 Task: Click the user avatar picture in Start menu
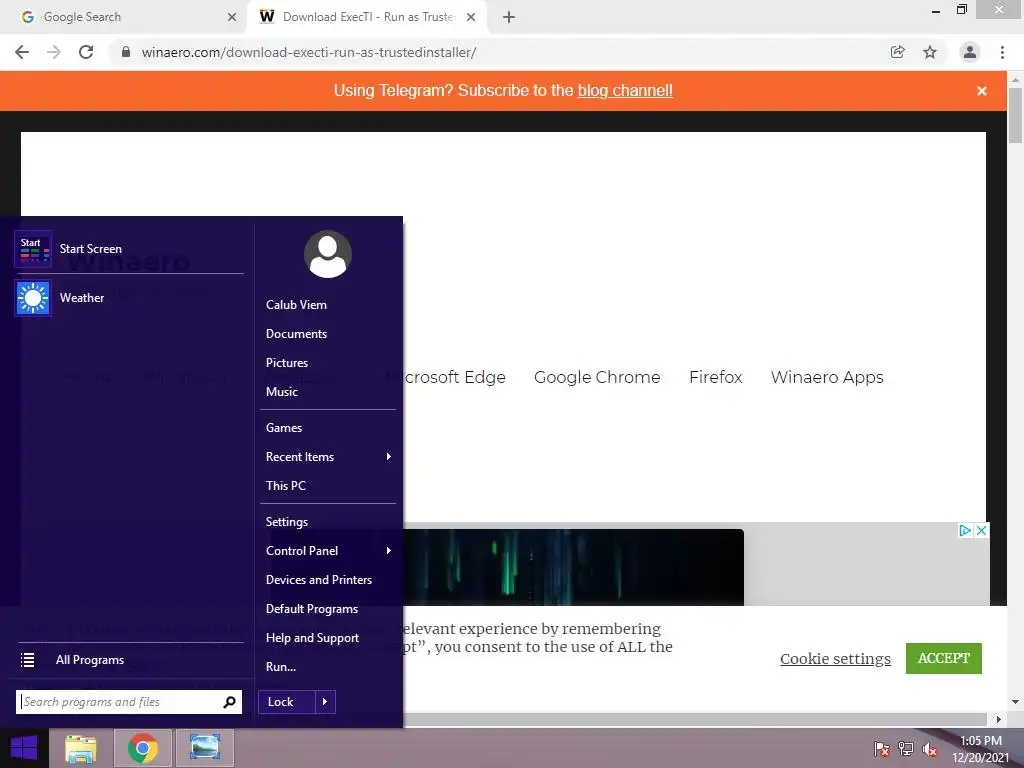click(x=328, y=254)
